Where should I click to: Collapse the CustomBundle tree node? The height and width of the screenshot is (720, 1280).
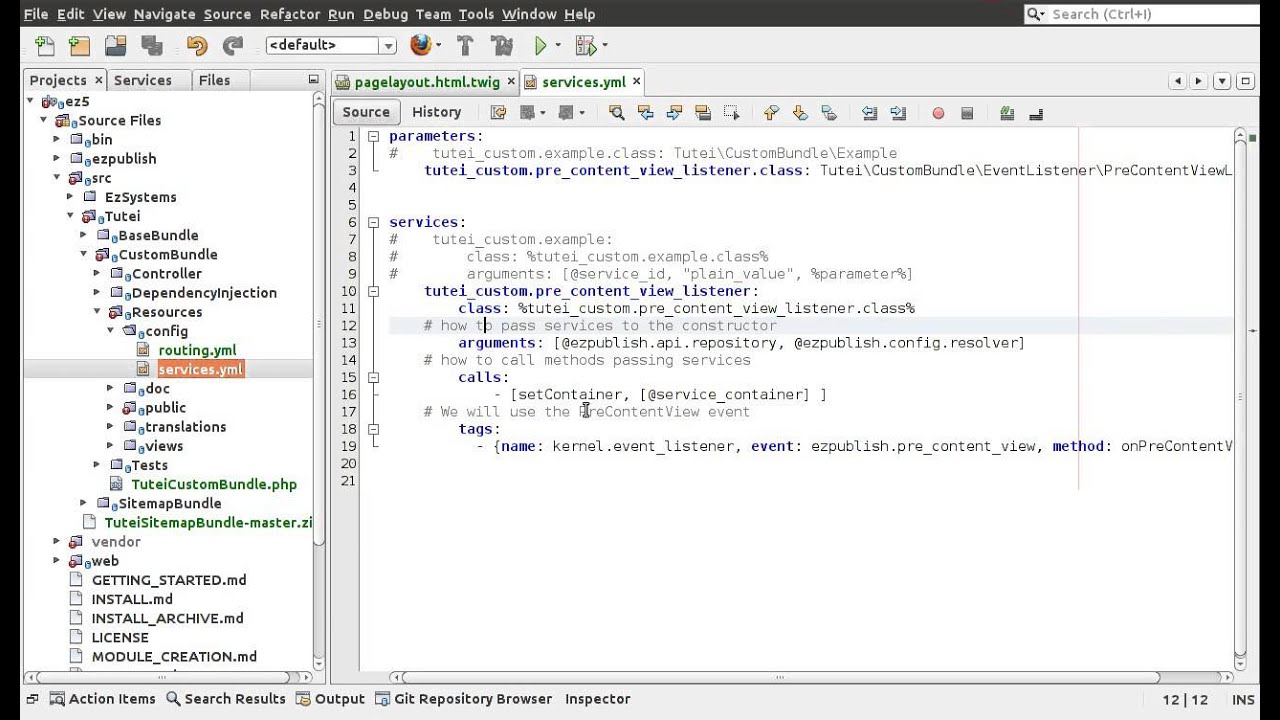click(x=84, y=255)
